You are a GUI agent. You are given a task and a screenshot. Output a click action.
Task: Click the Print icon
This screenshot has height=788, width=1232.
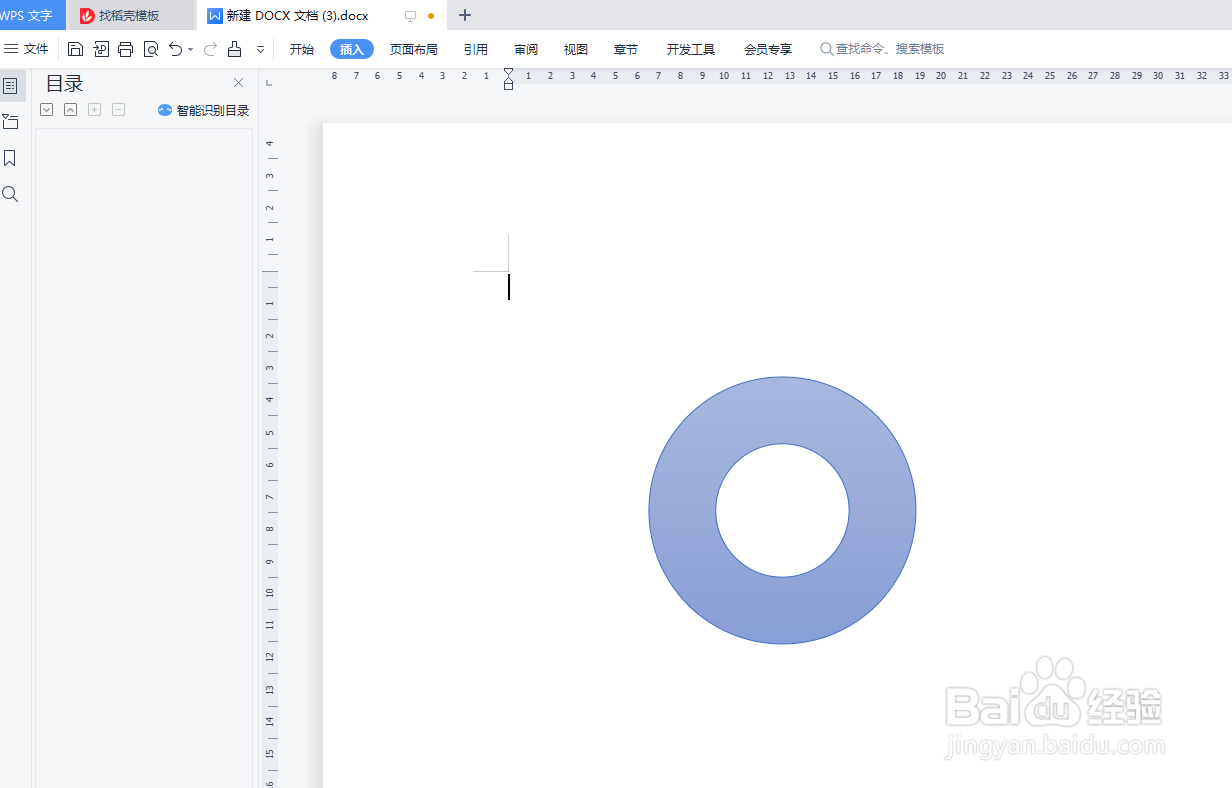click(127, 48)
